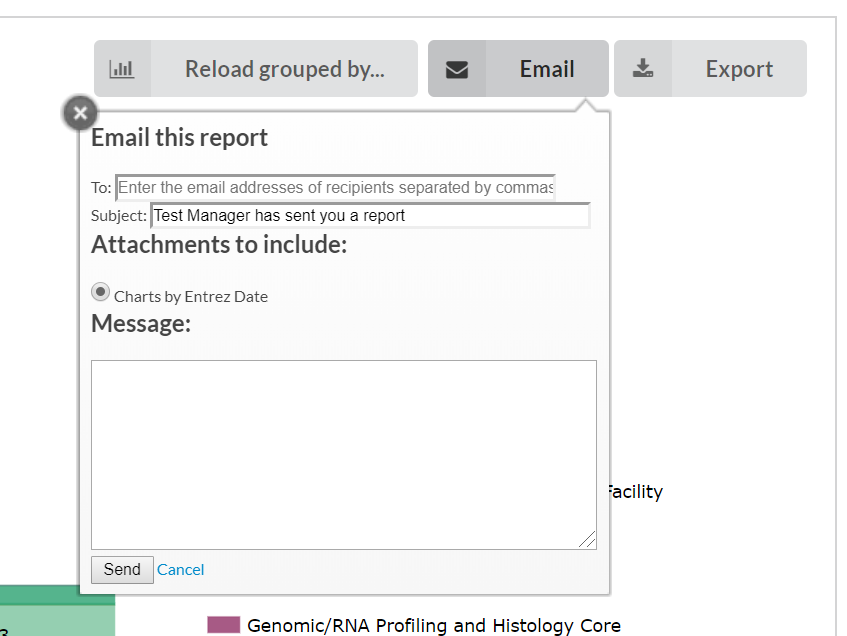This screenshot has width=847, height=636.
Task: Click the Email button label
Action: point(547,69)
